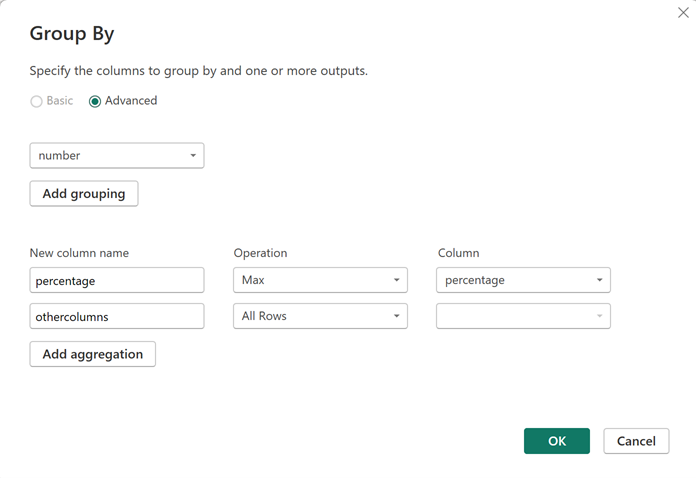This screenshot has height=478, width=696.
Task: Confirm the grouping with OK
Action: point(557,441)
